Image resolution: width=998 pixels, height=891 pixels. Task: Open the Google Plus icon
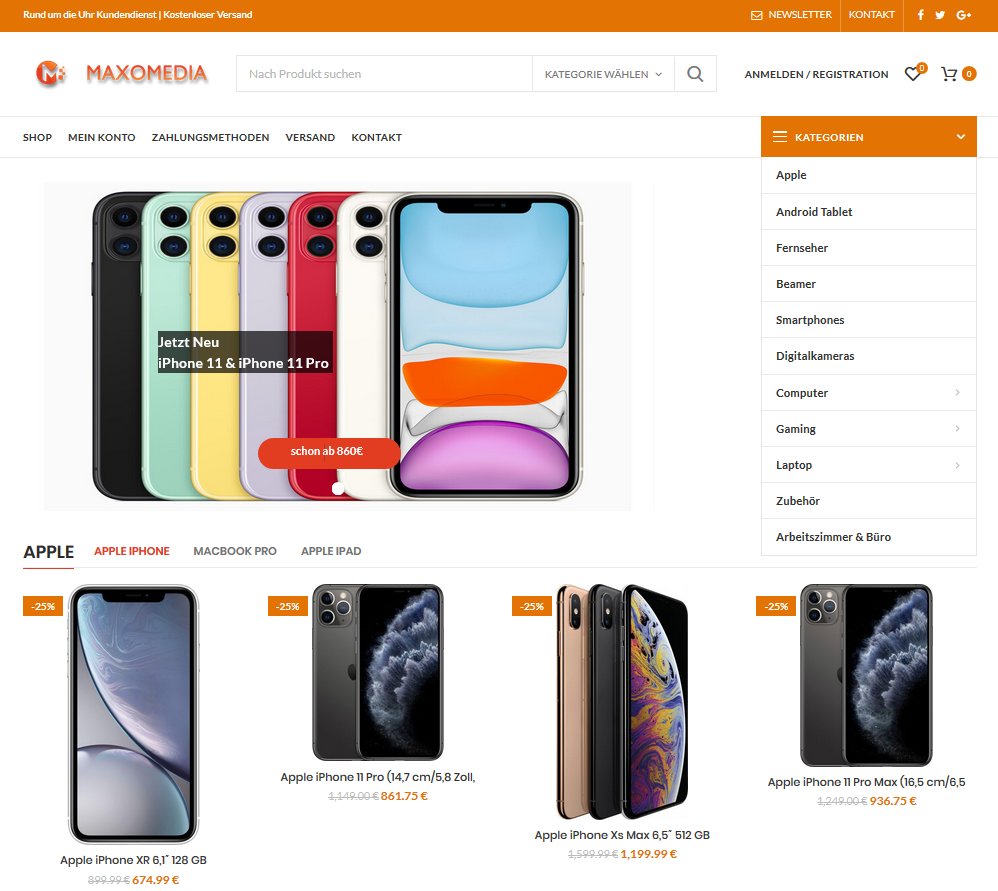(x=964, y=15)
